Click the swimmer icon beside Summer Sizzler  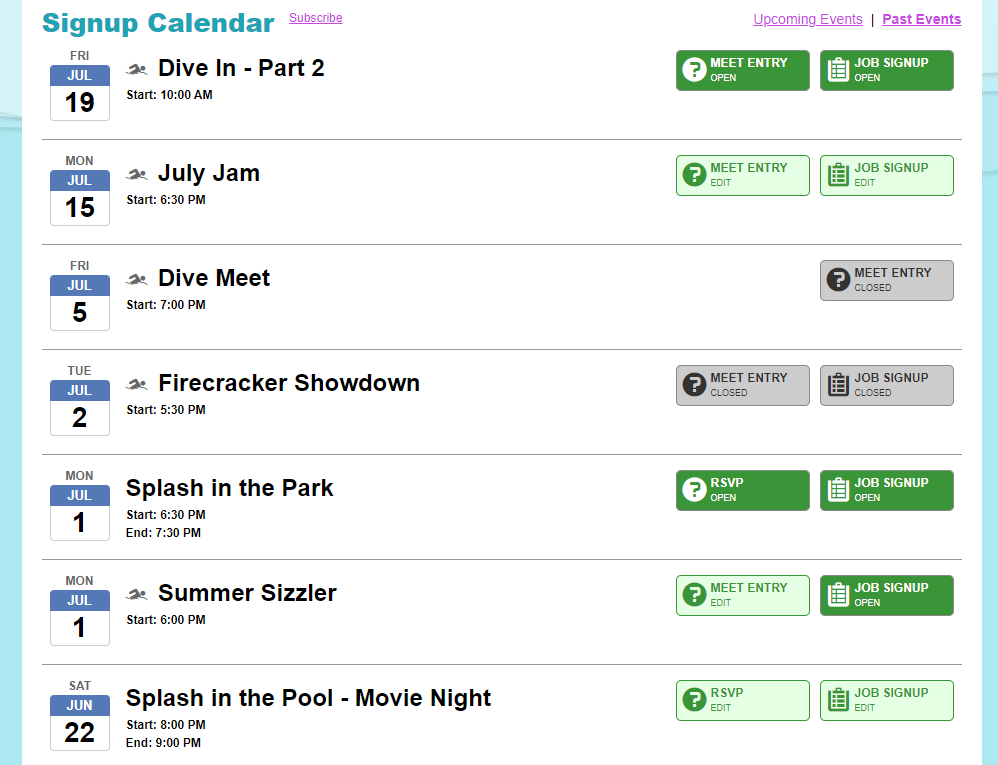coord(137,594)
